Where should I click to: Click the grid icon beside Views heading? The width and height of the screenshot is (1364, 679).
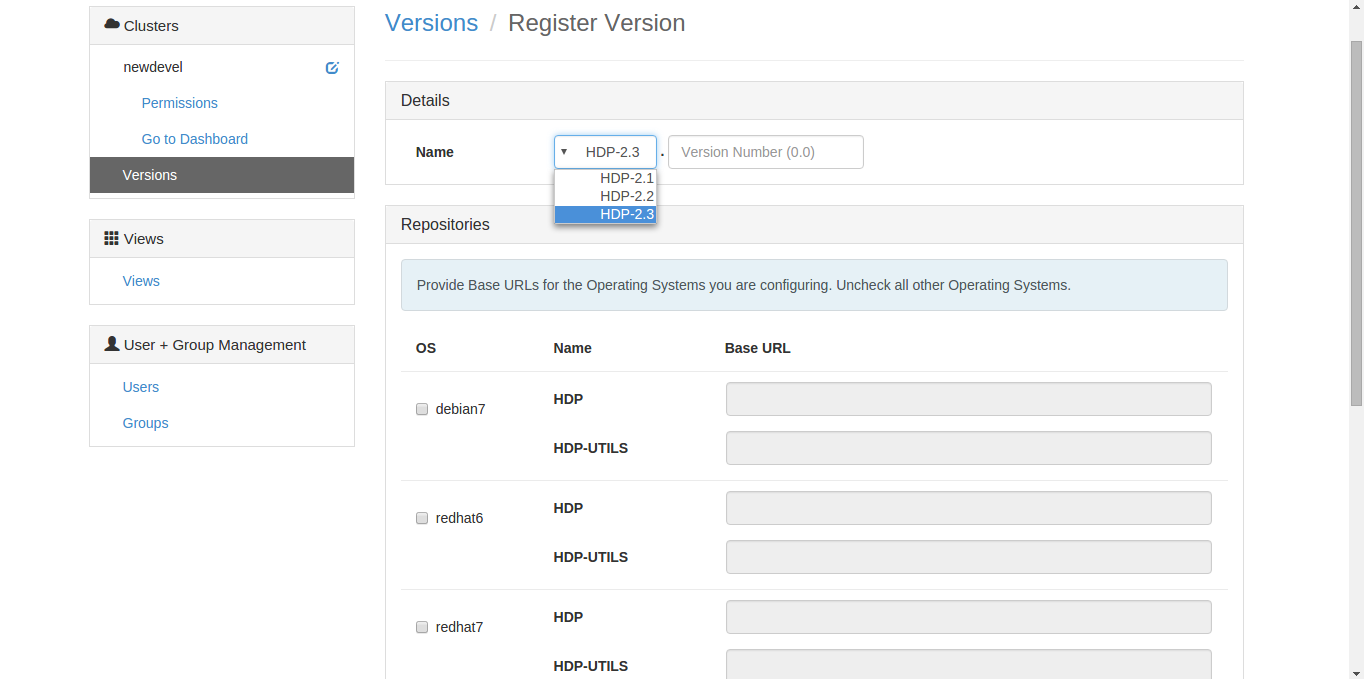(x=112, y=238)
